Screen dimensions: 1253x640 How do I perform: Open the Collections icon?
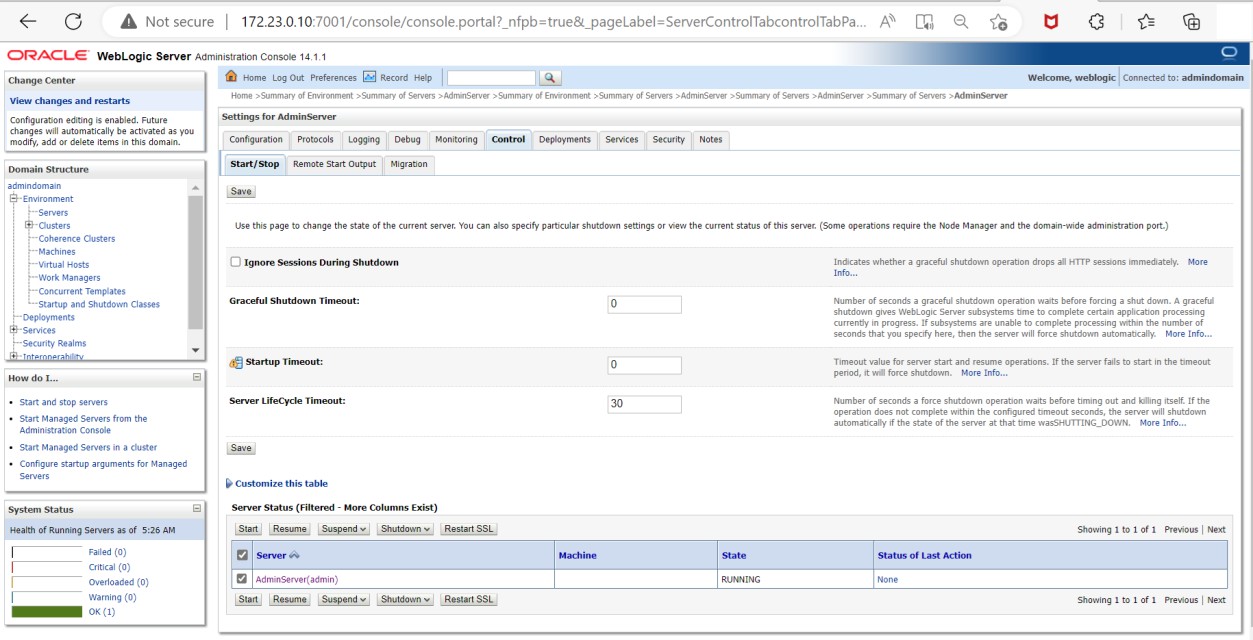(x=1191, y=21)
